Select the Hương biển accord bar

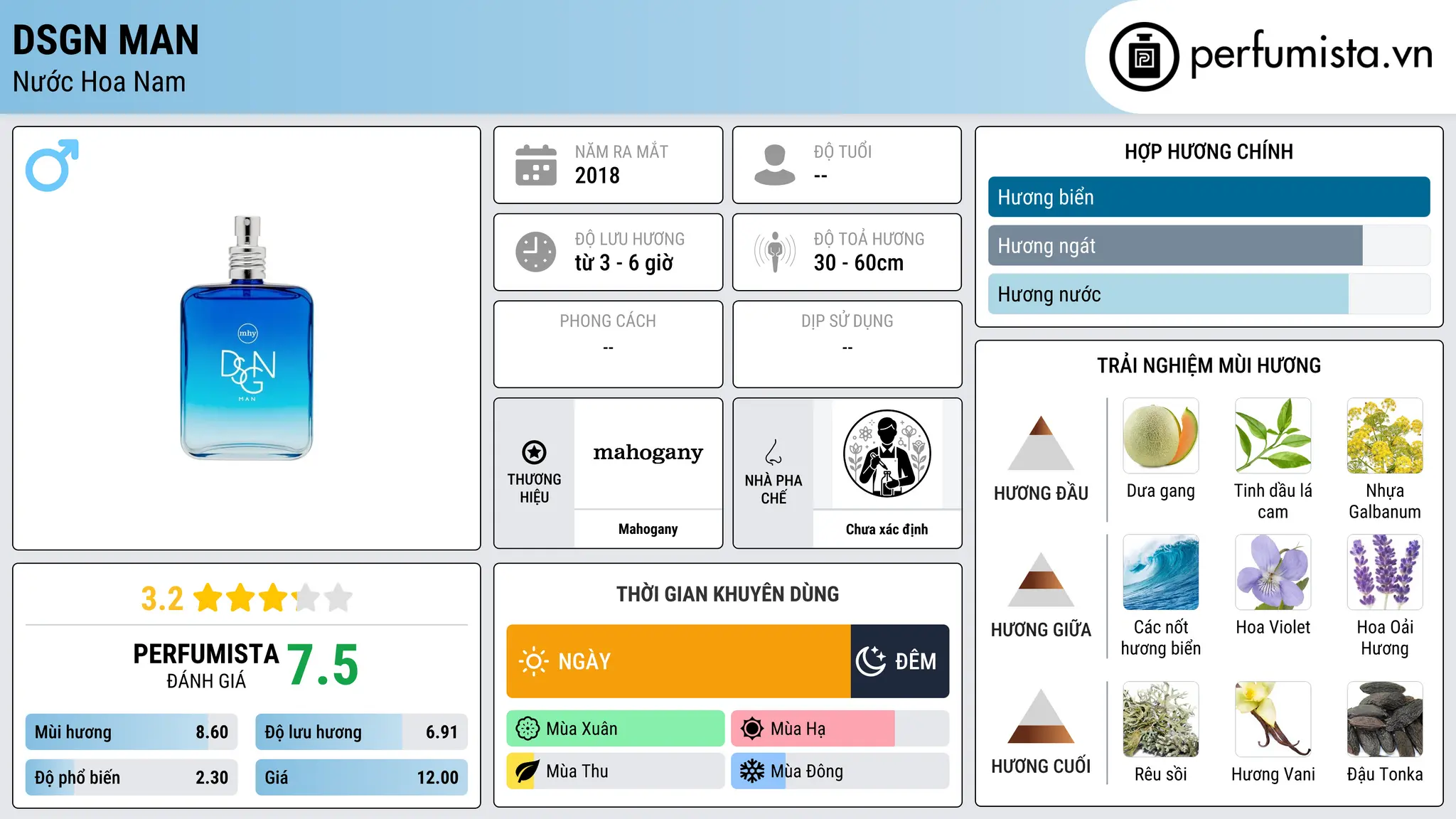(x=1209, y=197)
